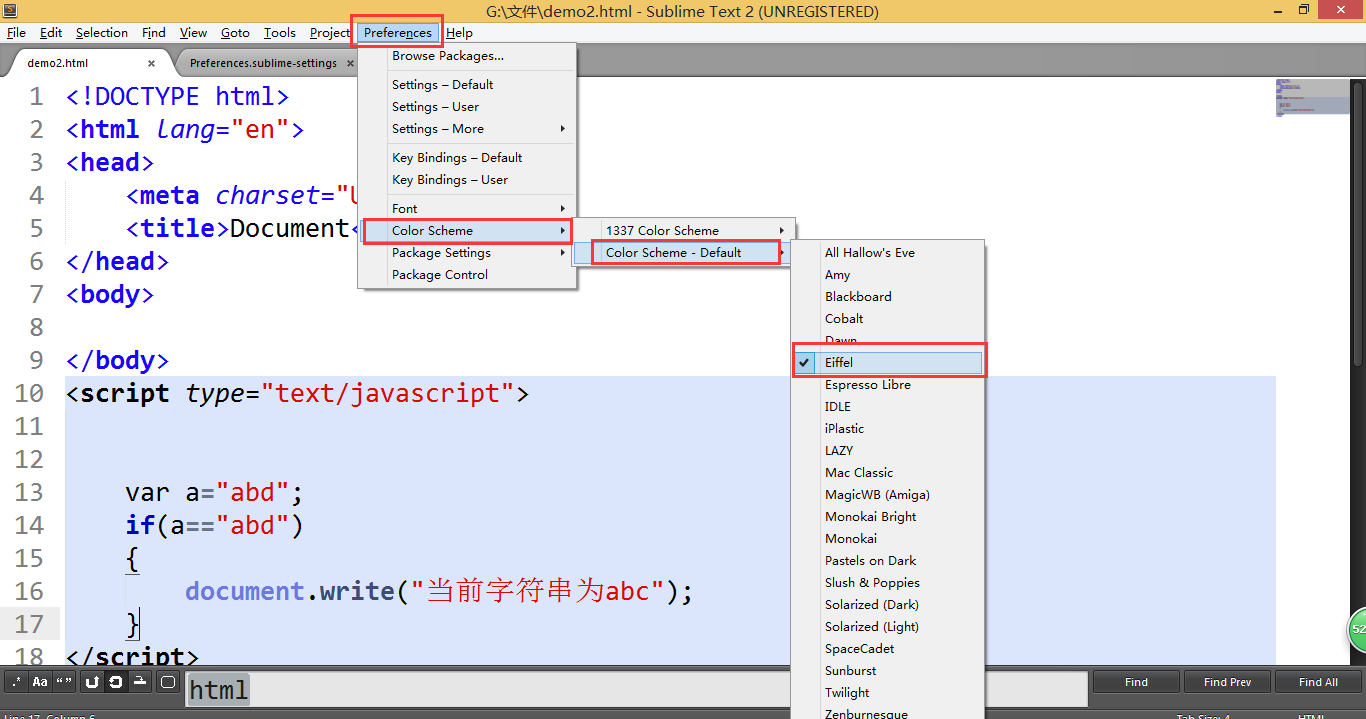Choose Solarized (Dark) color scheme
This screenshot has height=719, width=1366.
coord(888,605)
